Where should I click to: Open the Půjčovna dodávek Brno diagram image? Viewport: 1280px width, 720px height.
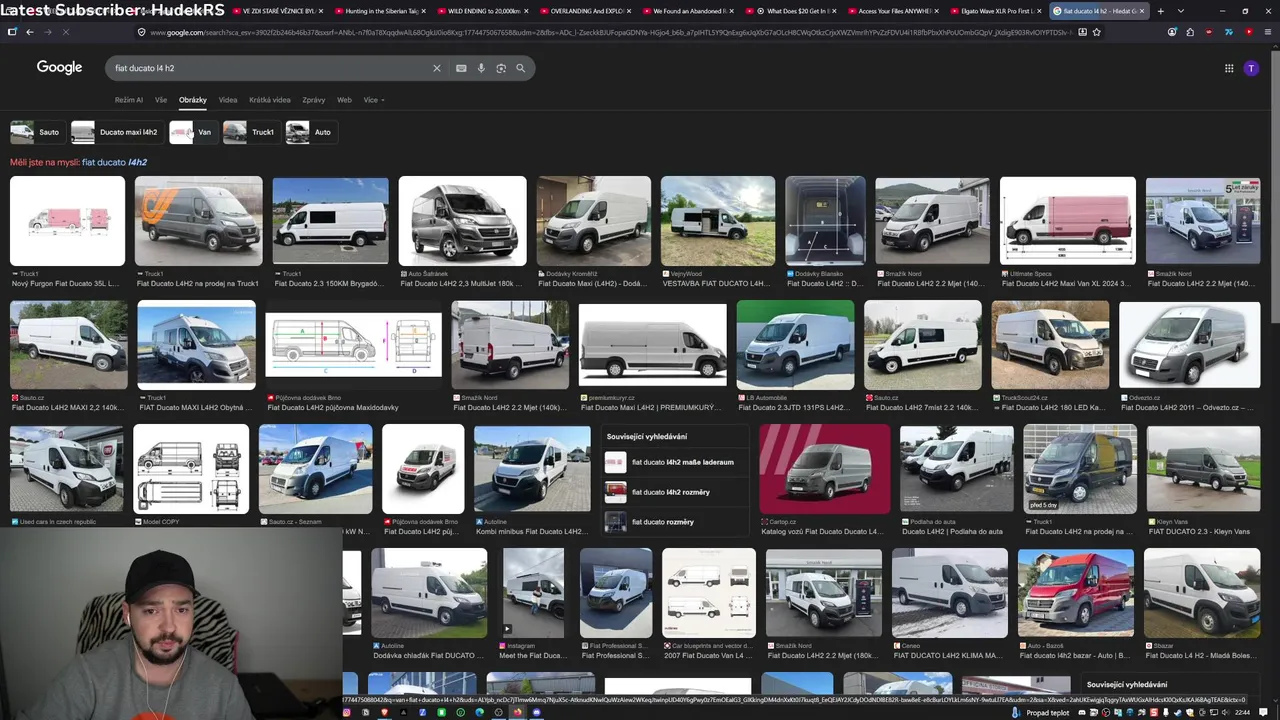[x=353, y=345]
